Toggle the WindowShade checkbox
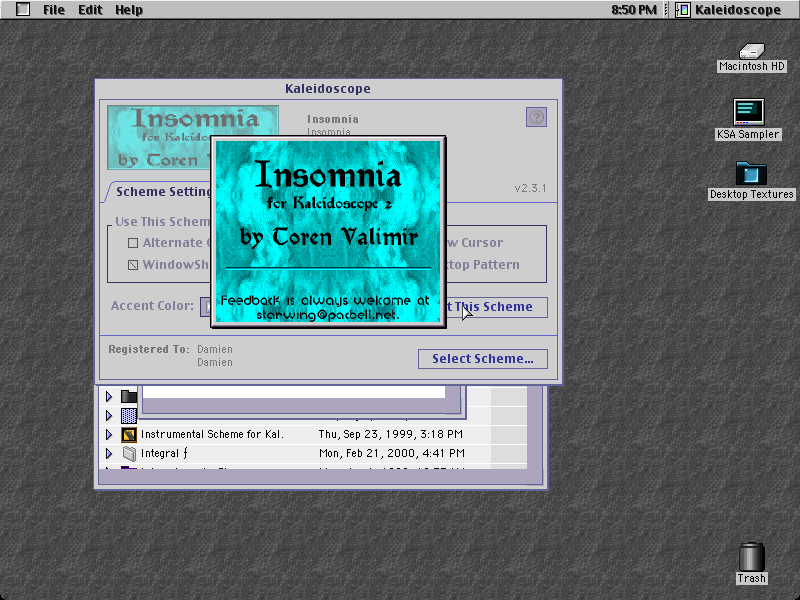 (133, 265)
